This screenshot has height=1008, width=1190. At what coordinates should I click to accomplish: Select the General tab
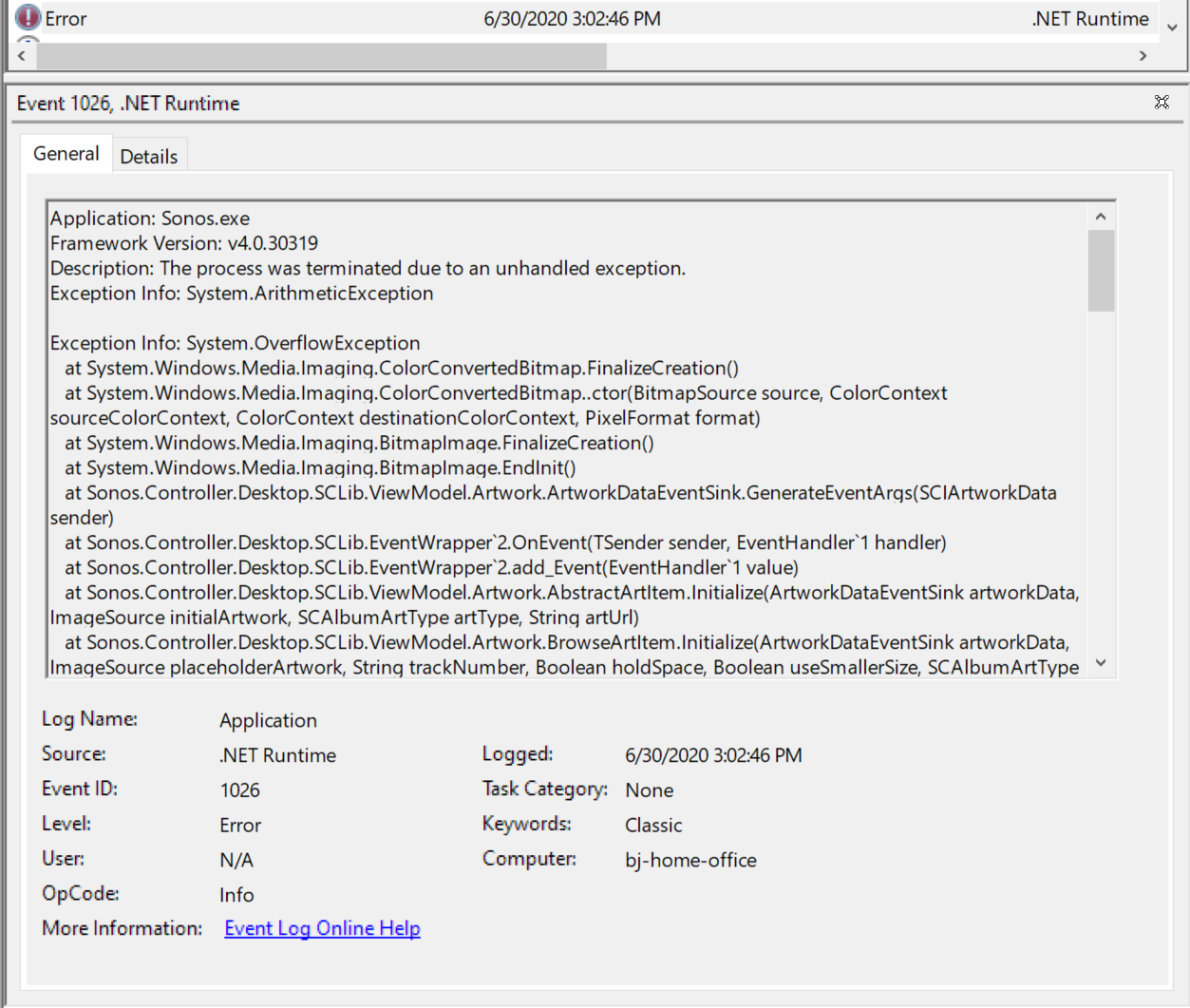[66, 154]
